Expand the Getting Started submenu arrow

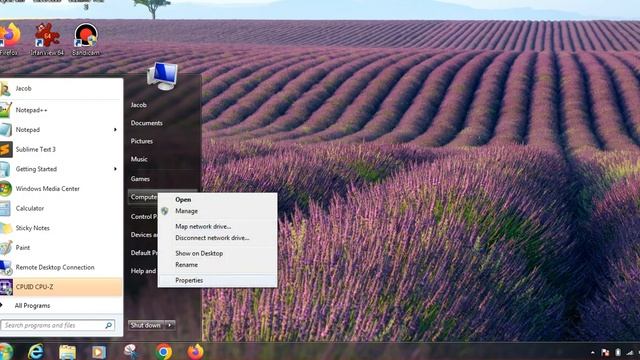pyautogui.click(x=115, y=169)
